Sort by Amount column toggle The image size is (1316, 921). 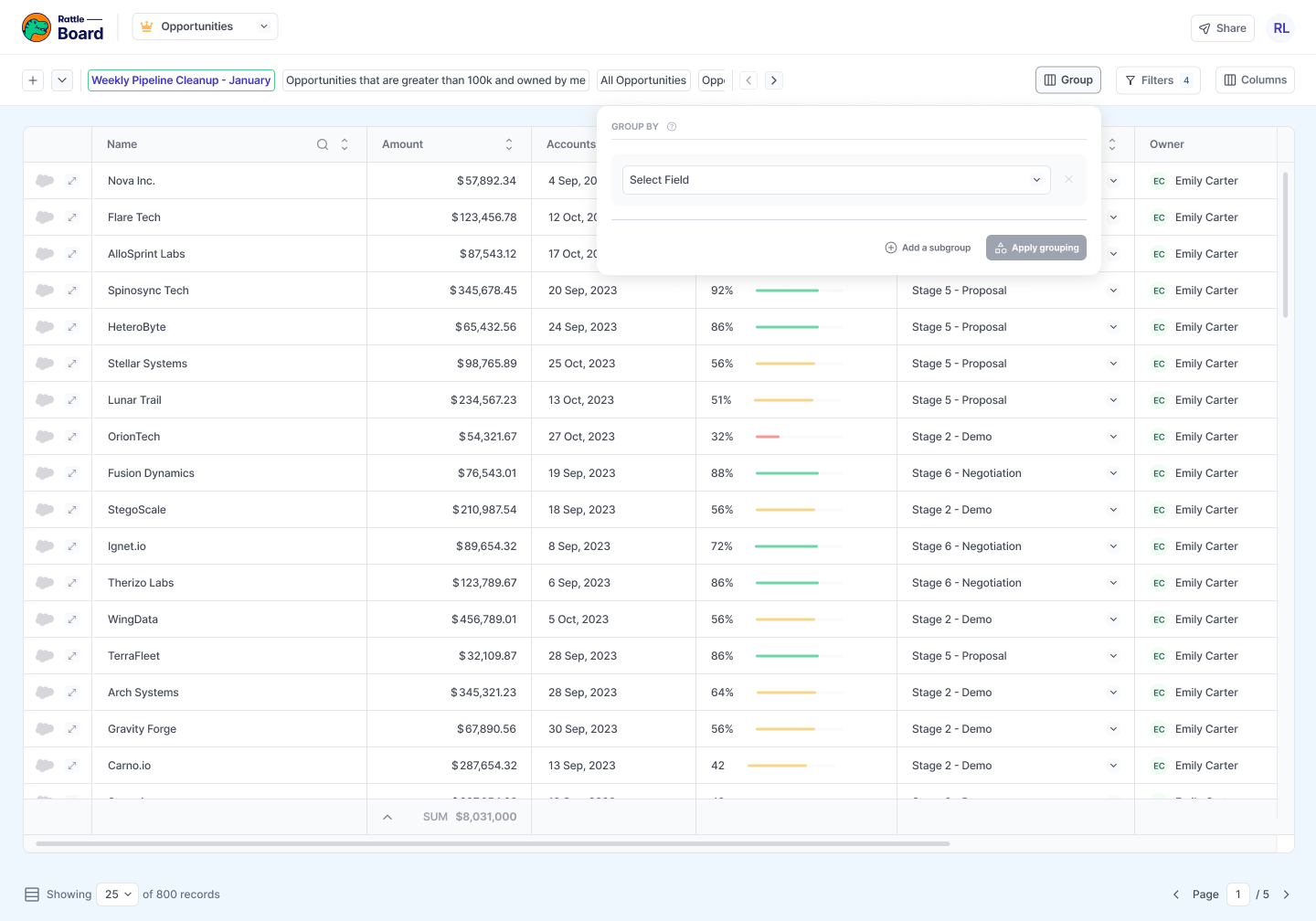click(x=509, y=144)
